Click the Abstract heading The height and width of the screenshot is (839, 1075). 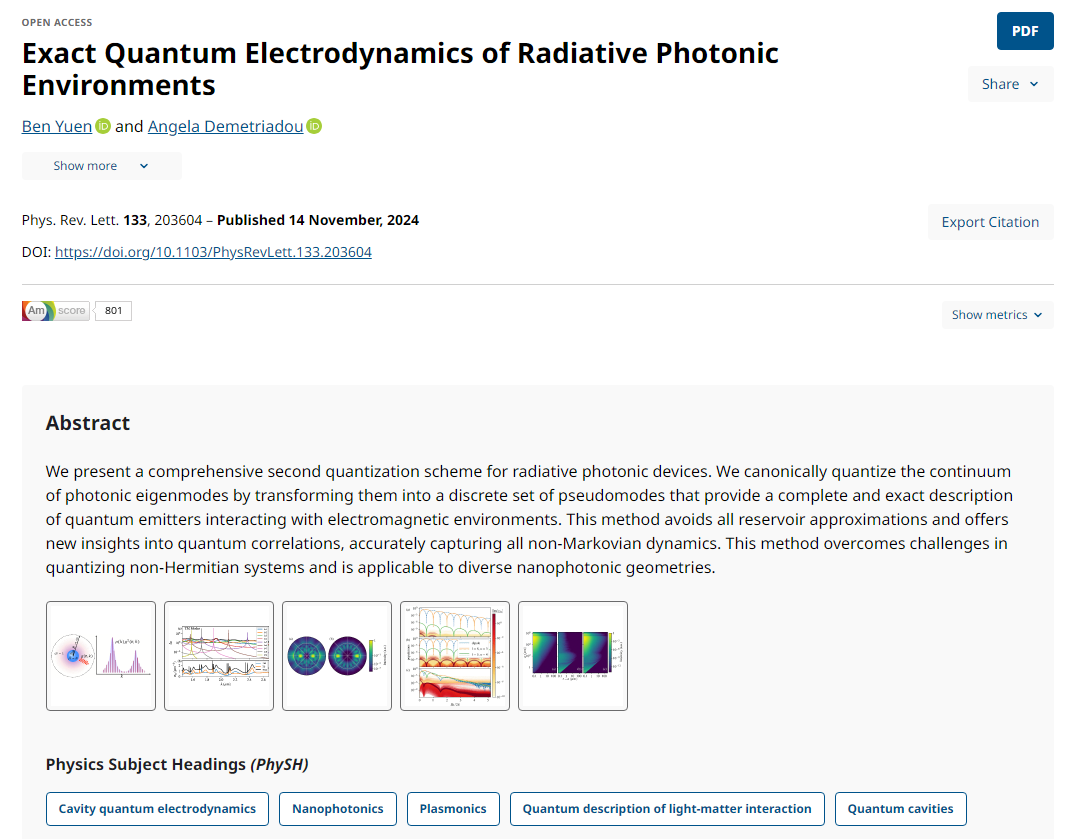(x=88, y=423)
